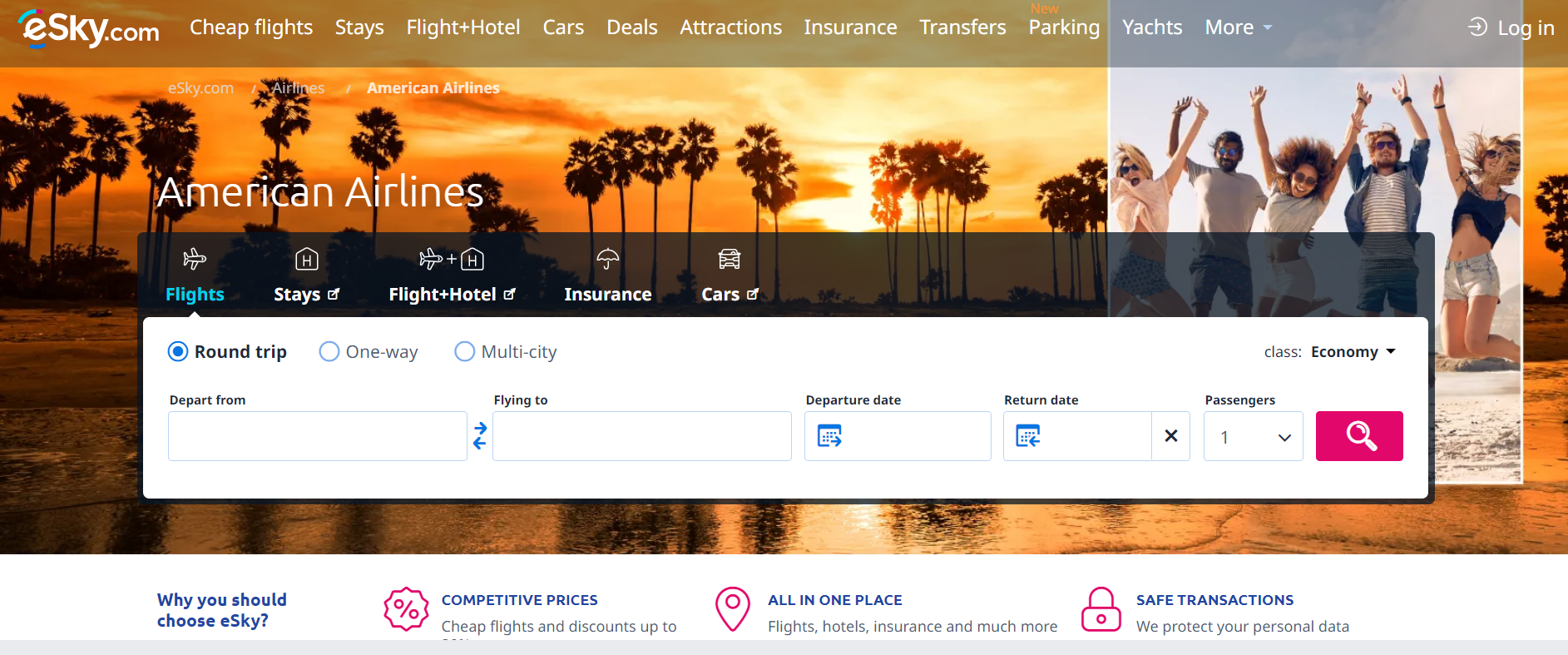
Task: Swap departure and destination with the arrows icon
Action: click(x=480, y=436)
